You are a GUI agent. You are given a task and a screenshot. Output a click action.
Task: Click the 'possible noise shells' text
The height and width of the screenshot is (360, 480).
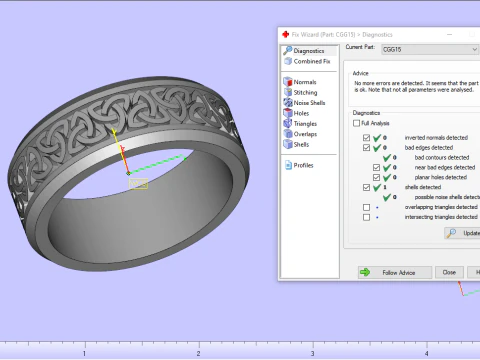447,197
